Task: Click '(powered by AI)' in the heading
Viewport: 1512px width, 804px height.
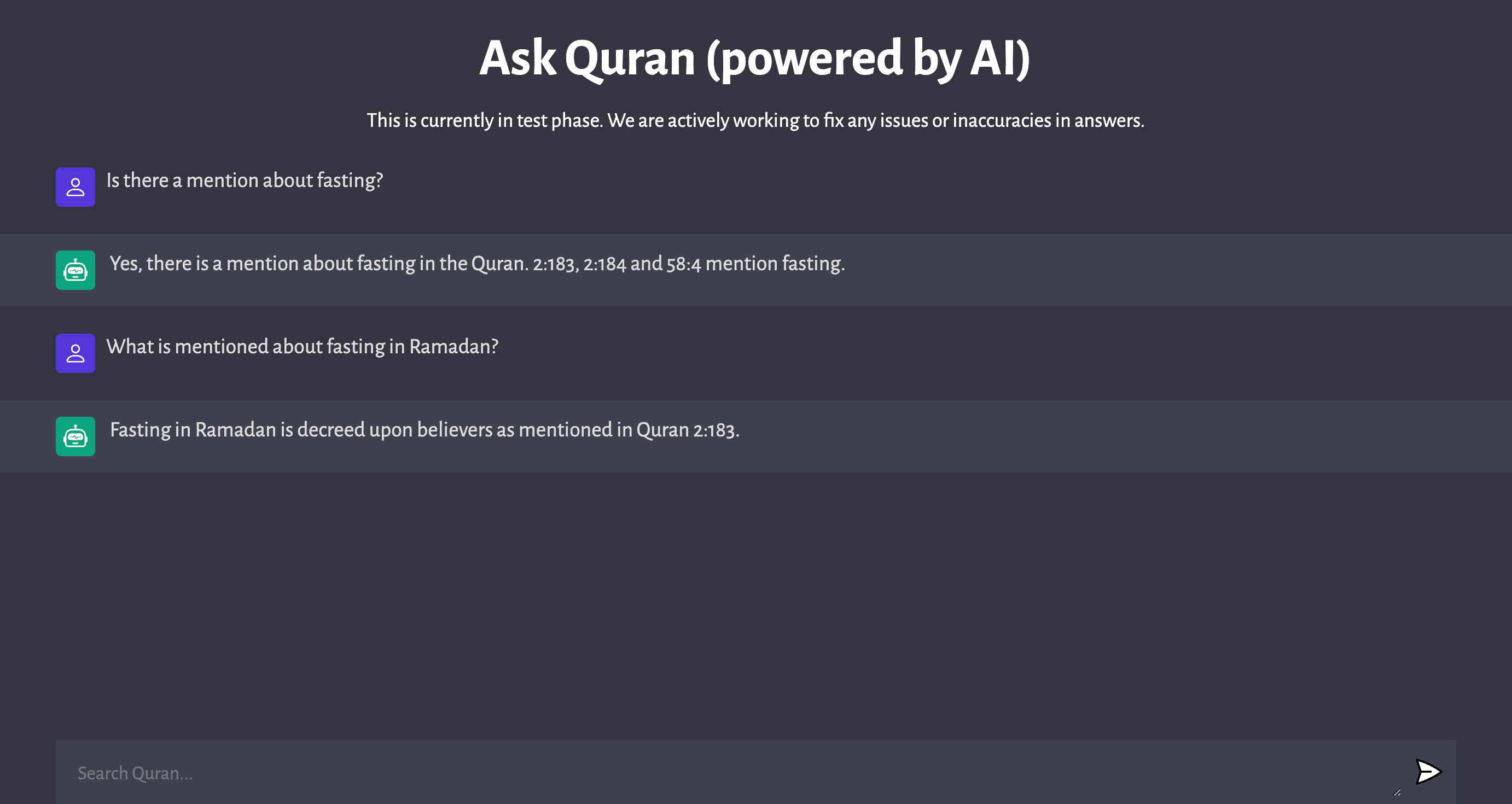Action: [x=868, y=59]
